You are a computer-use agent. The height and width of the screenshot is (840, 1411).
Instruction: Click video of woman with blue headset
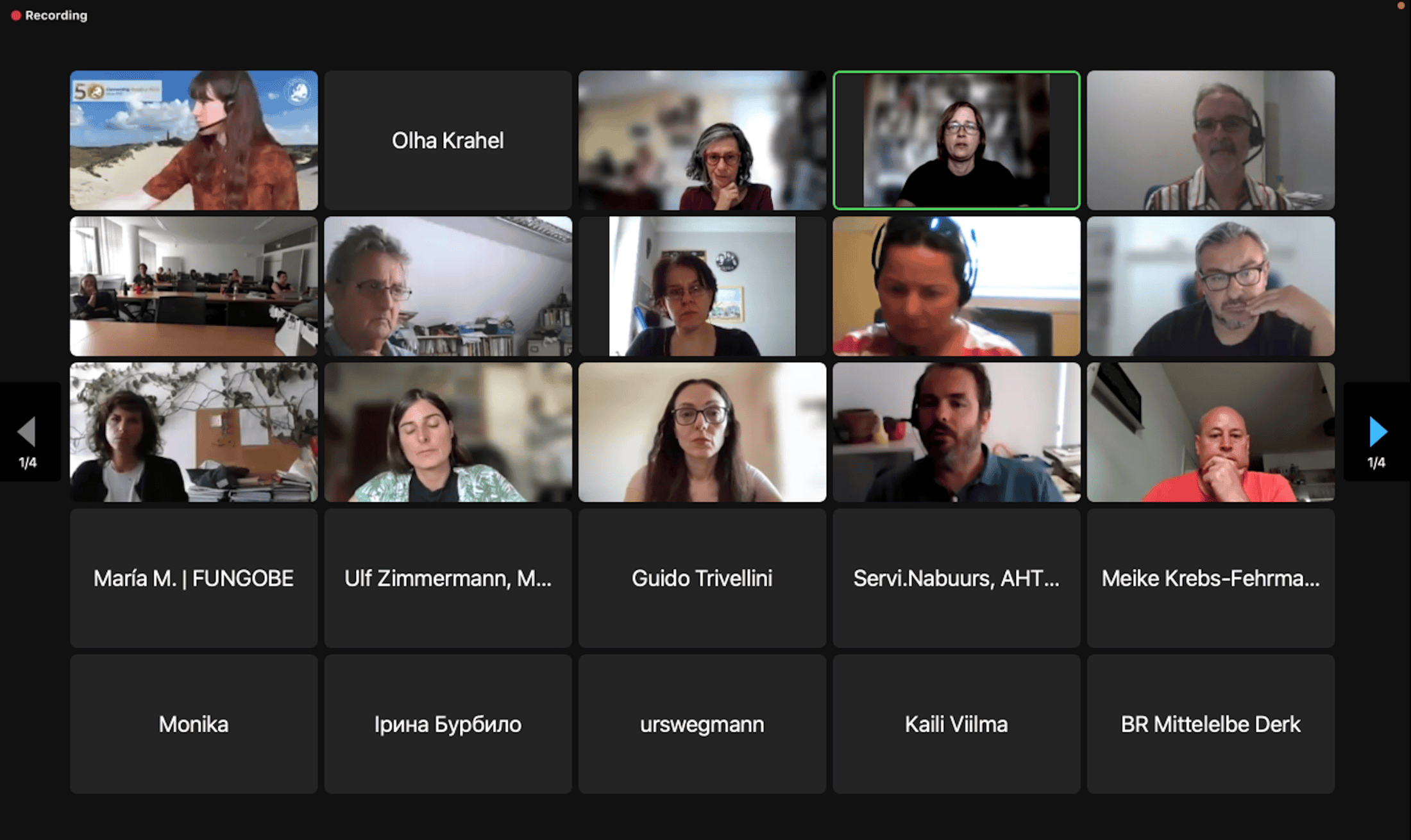coord(956,286)
